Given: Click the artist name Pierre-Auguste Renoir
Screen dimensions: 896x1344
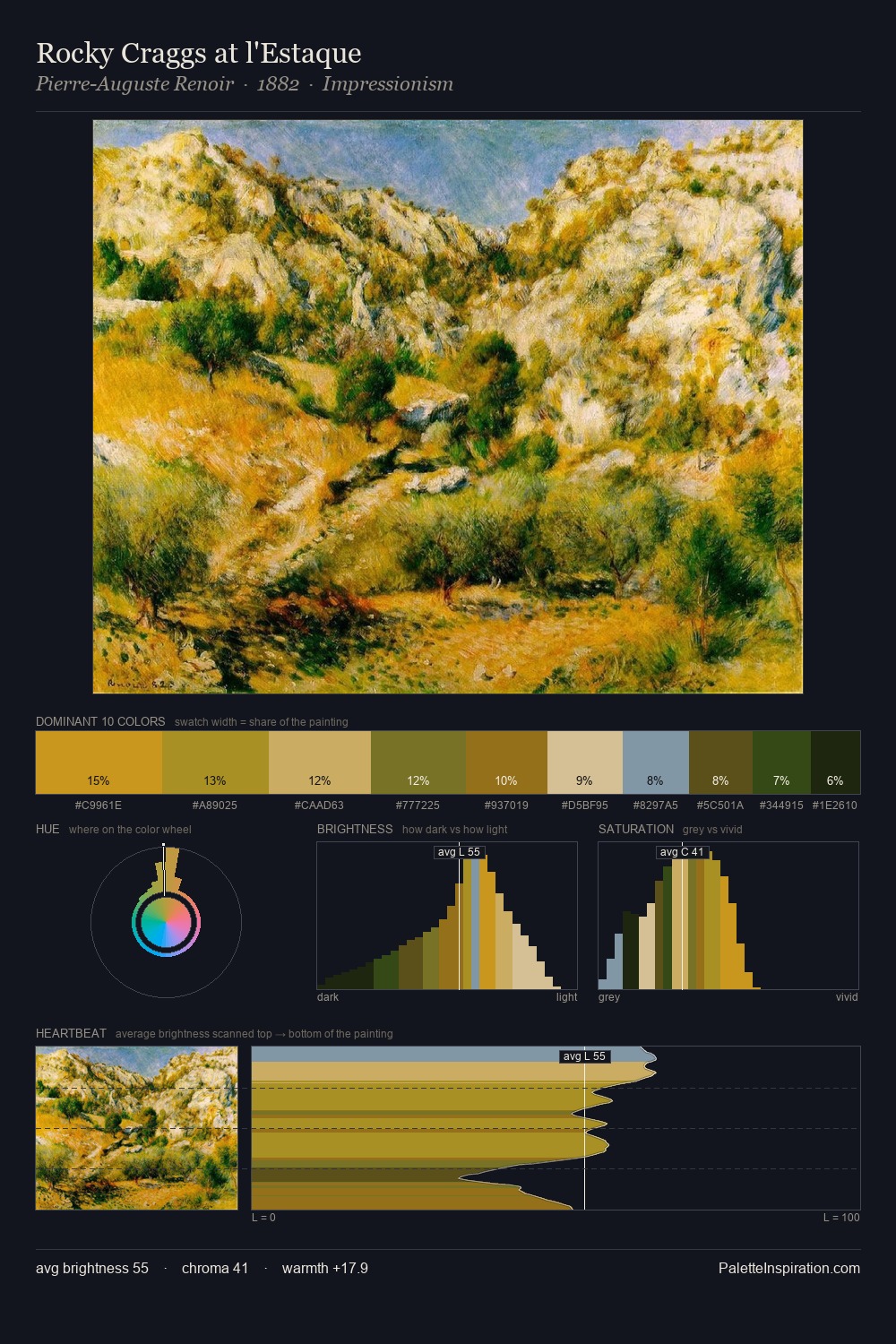Looking at the screenshot, I should pos(134,84).
